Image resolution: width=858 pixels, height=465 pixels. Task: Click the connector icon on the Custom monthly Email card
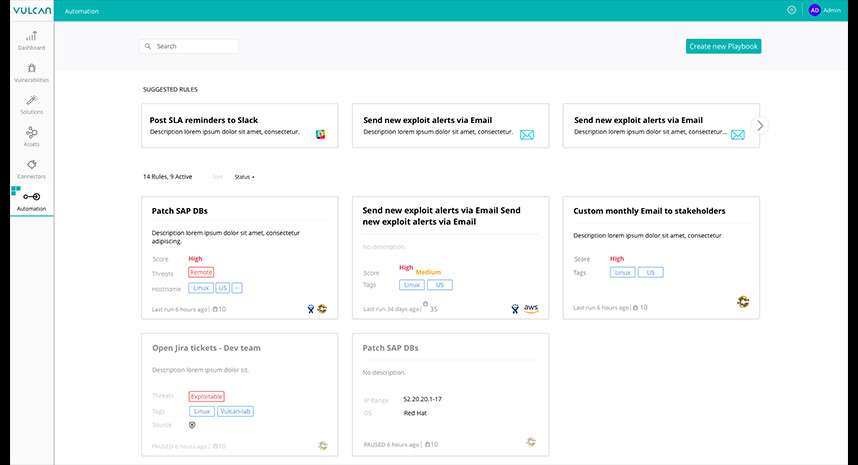(x=743, y=302)
